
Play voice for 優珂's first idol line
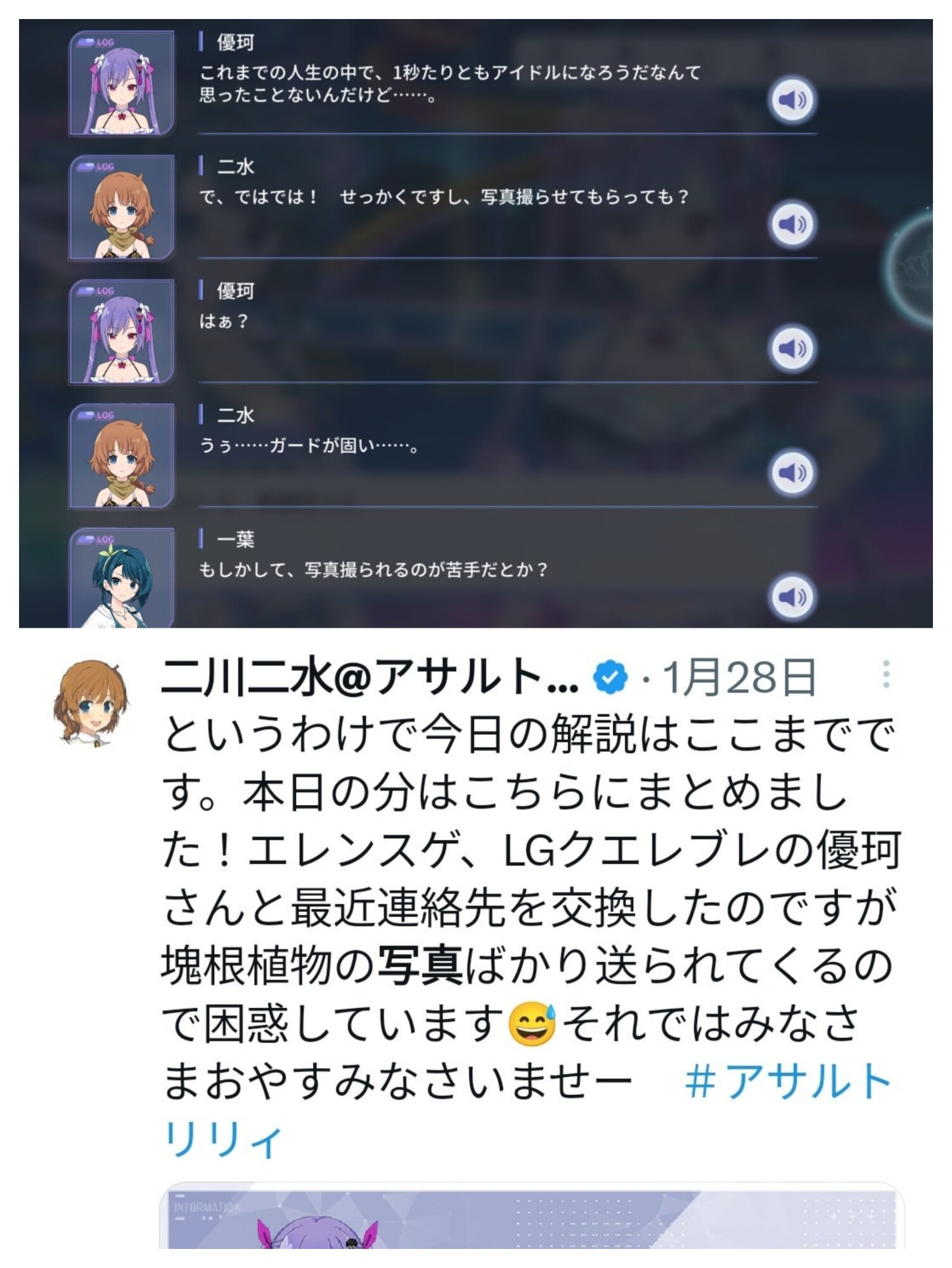792,100
